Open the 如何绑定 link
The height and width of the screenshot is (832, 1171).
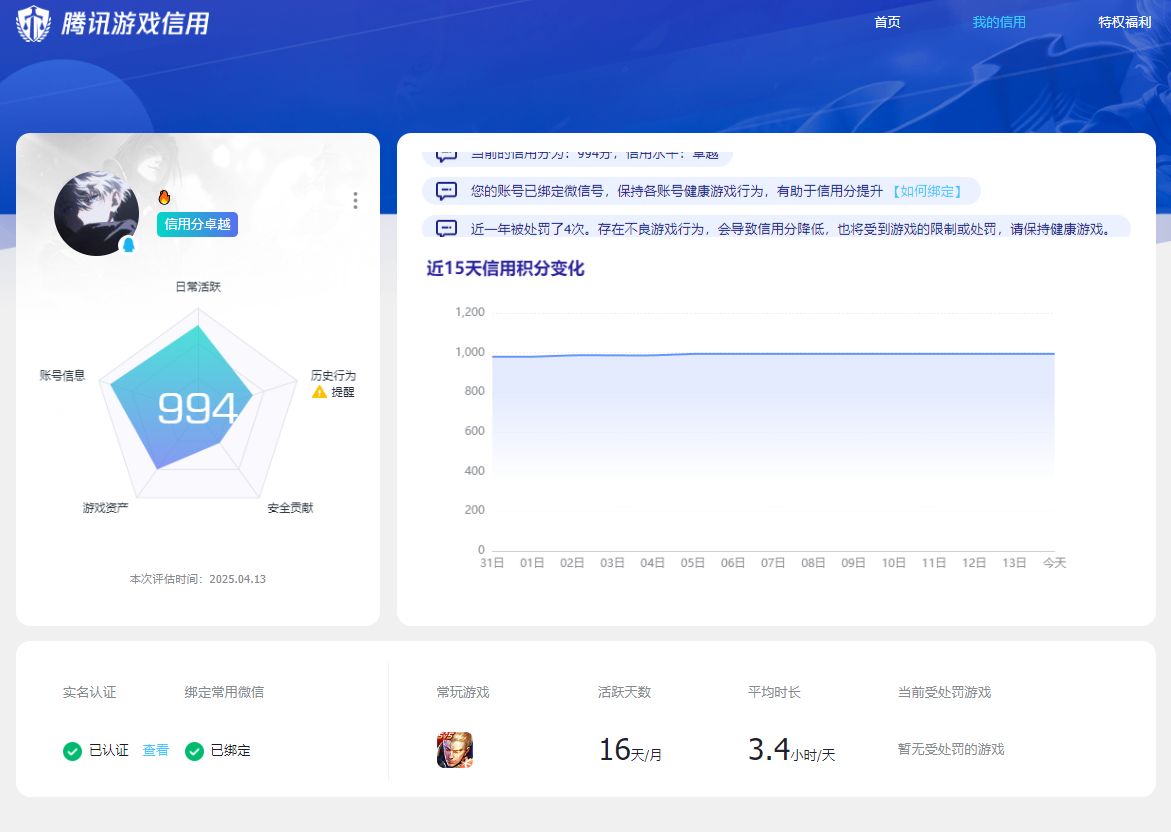click(x=927, y=191)
